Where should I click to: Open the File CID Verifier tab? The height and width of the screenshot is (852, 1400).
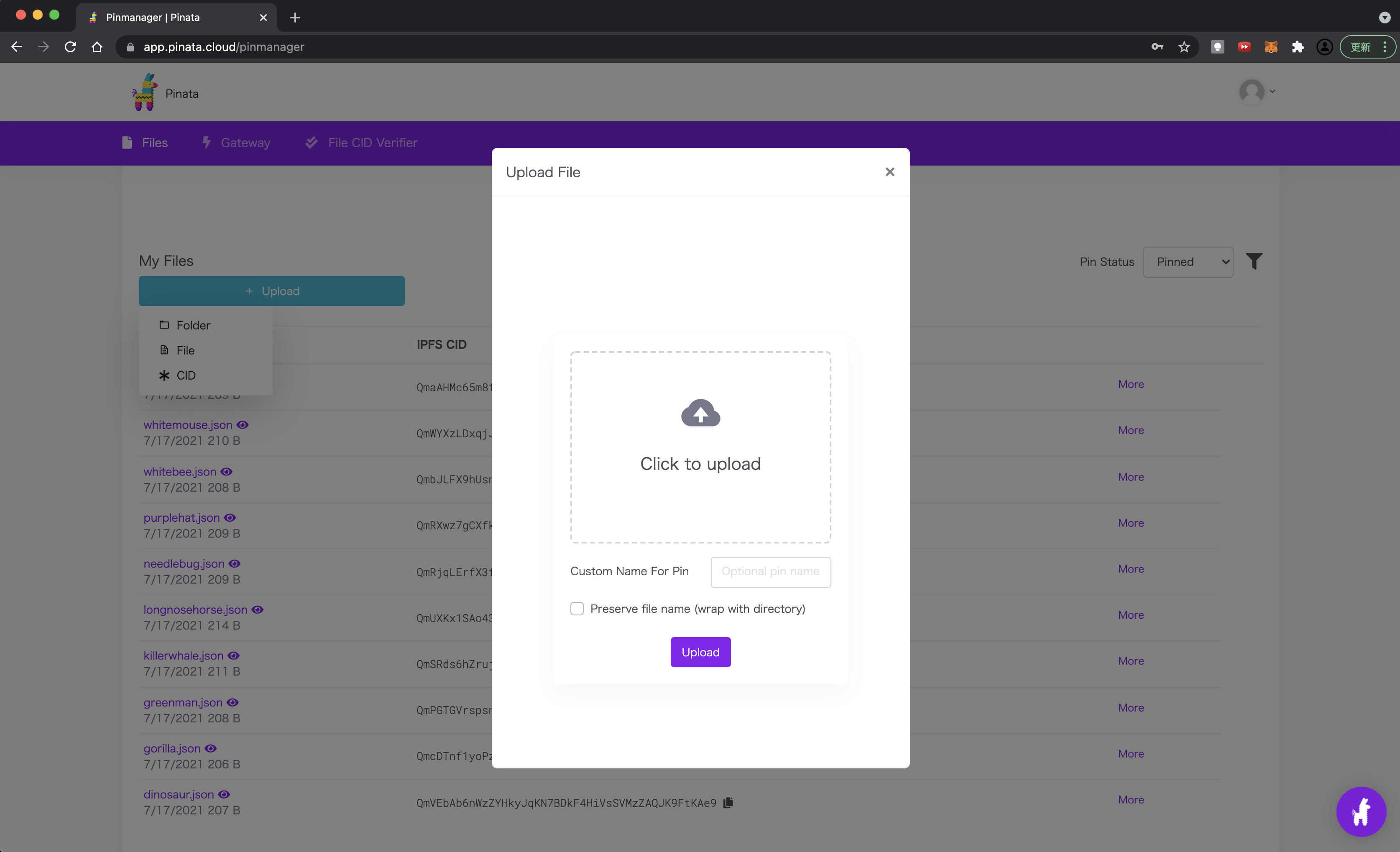(361, 143)
